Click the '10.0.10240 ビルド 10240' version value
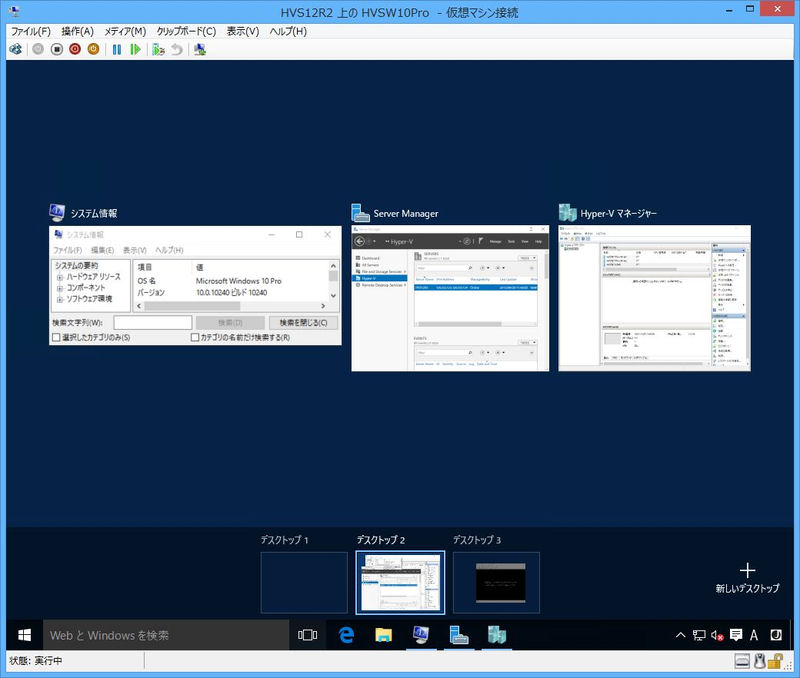 (232, 292)
